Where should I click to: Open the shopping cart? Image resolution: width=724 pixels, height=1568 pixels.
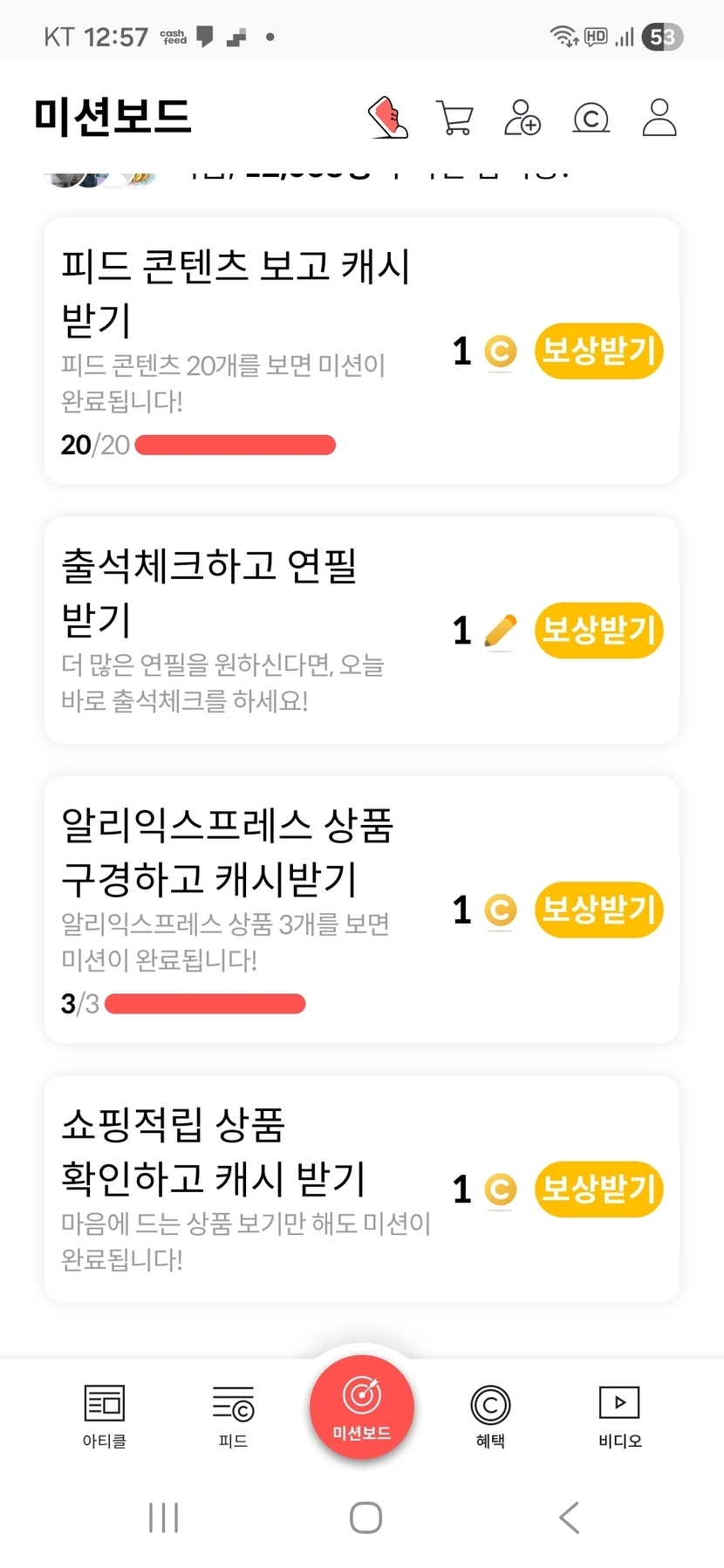click(454, 118)
